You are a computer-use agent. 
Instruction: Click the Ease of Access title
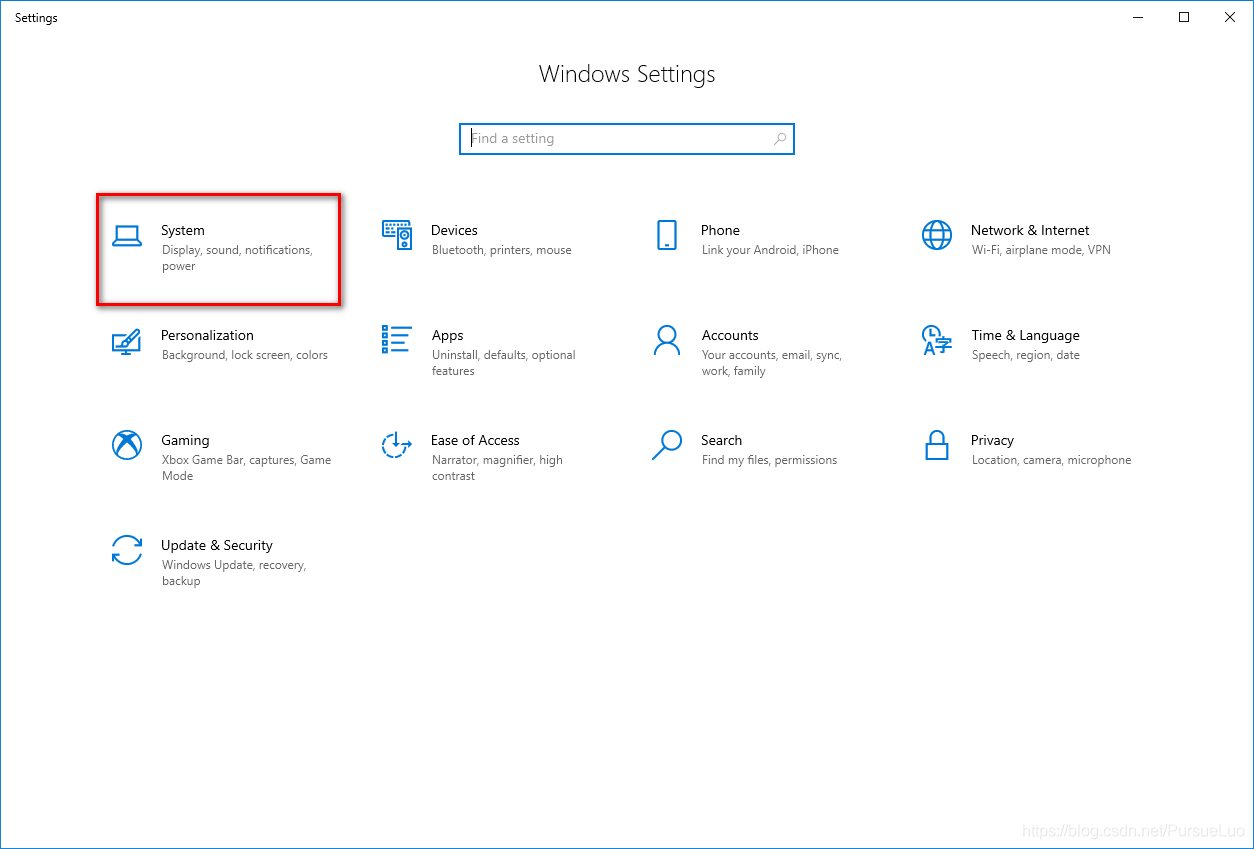pyautogui.click(x=475, y=440)
